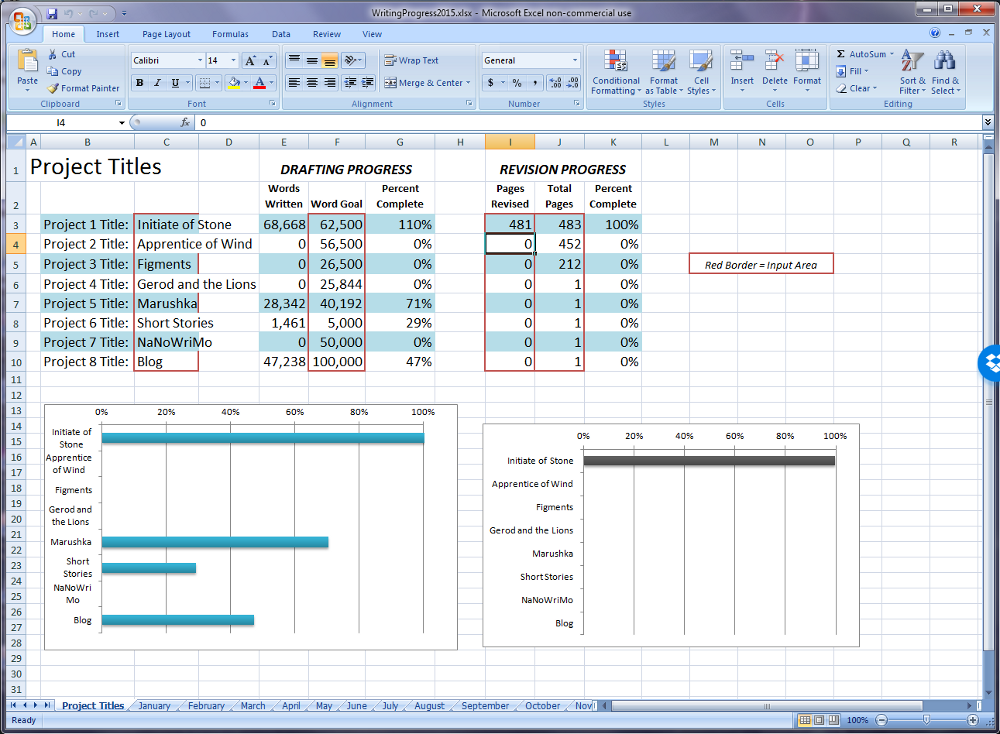Viewport: 1000px width, 734px height.
Task: Click the Cut scissors icon
Action: (x=54, y=54)
